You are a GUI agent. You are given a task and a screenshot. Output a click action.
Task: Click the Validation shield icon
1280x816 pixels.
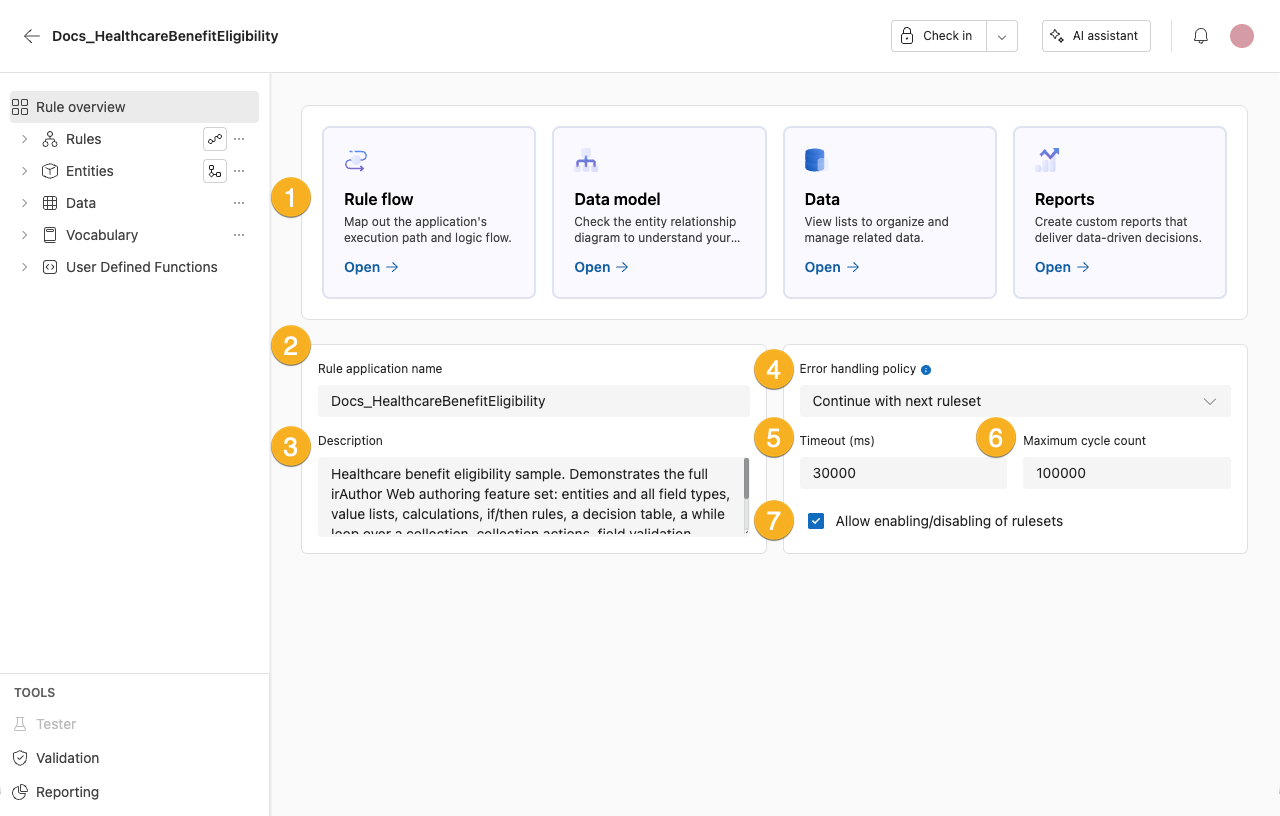(20, 758)
